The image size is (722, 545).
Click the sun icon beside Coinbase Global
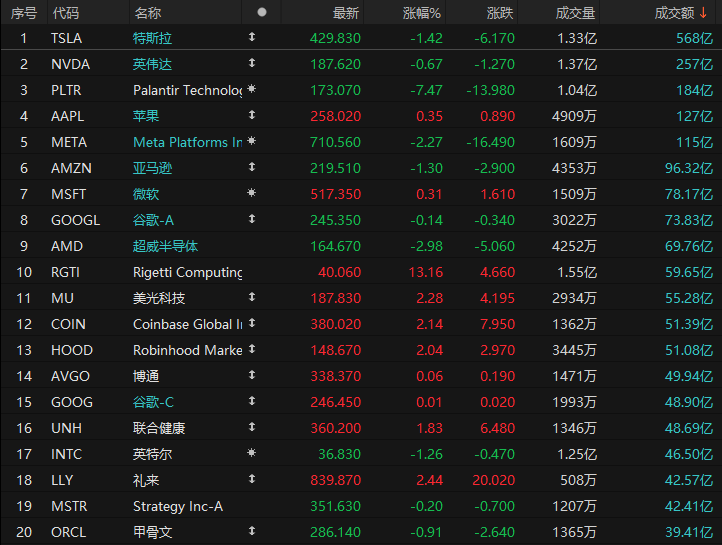pyautogui.click(x=251, y=324)
